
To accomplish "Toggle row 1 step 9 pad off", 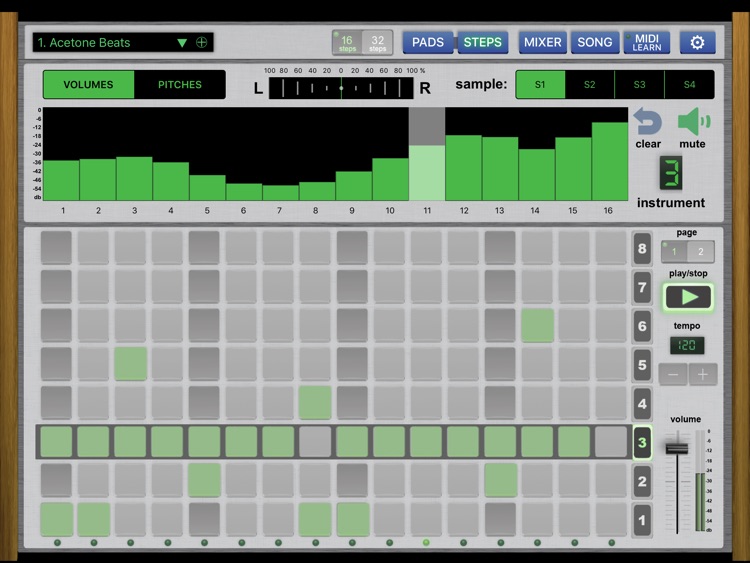I will coord(353,519).
